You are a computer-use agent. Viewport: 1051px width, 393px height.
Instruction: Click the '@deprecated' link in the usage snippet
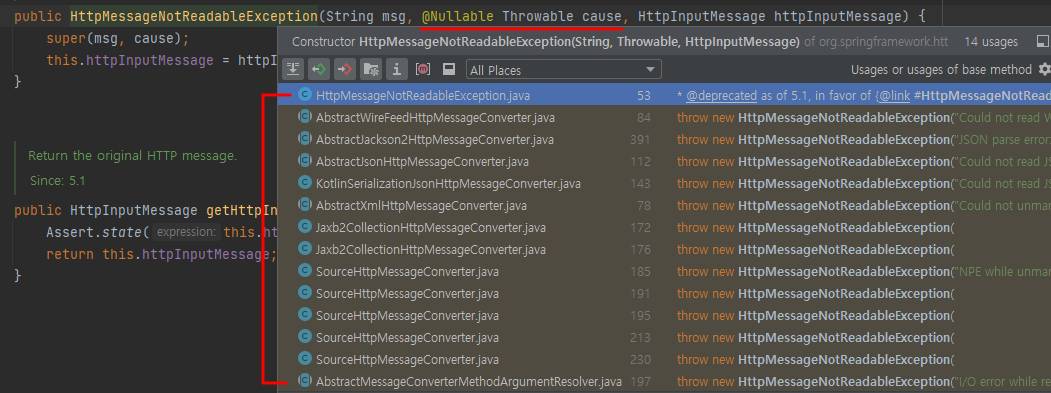721,96
